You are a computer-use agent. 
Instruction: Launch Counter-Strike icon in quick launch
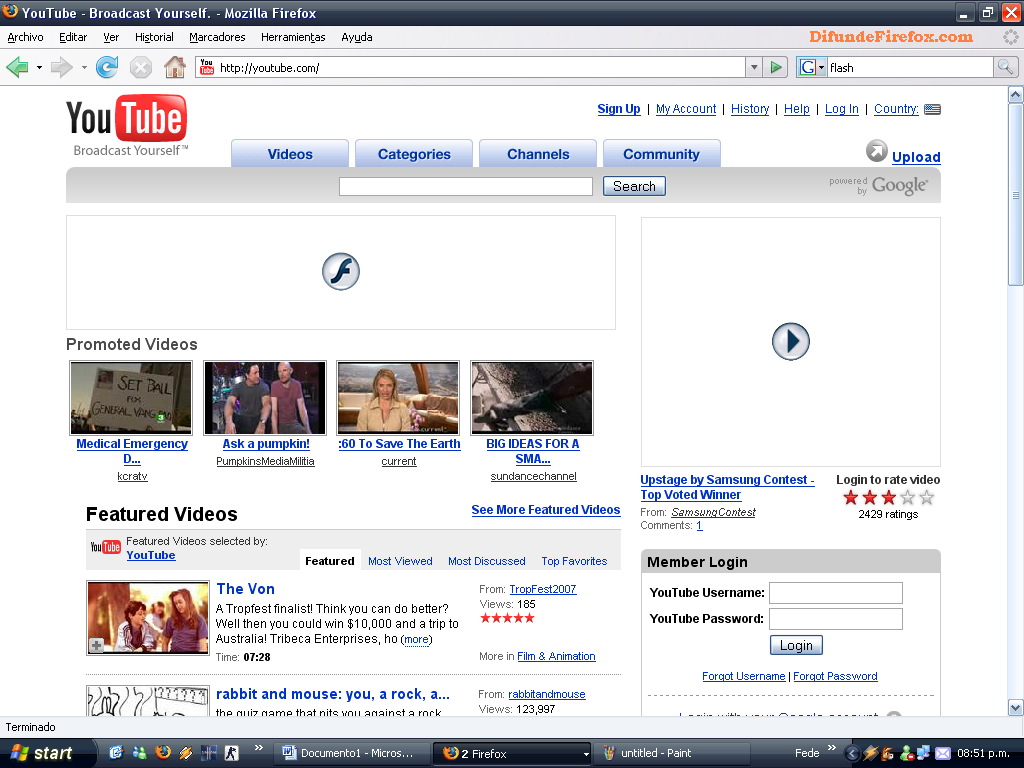click(231, 753)
